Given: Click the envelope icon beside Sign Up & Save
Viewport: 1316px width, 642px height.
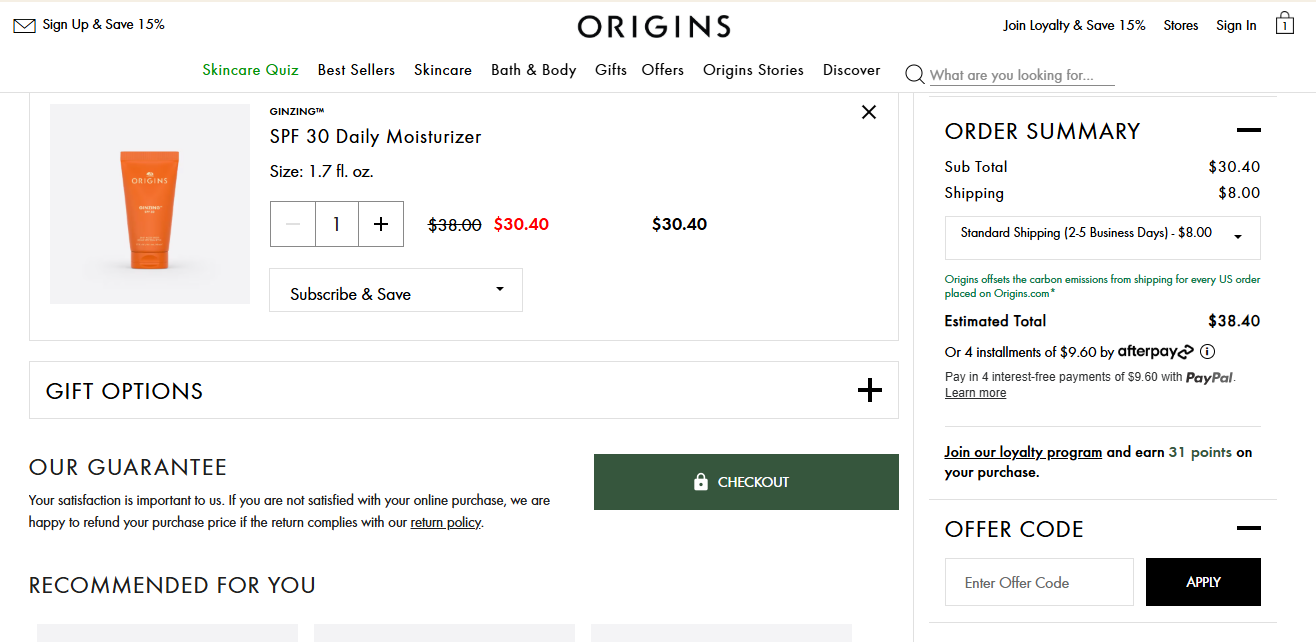Looking at the screenshot, I should tap(24, 24).
